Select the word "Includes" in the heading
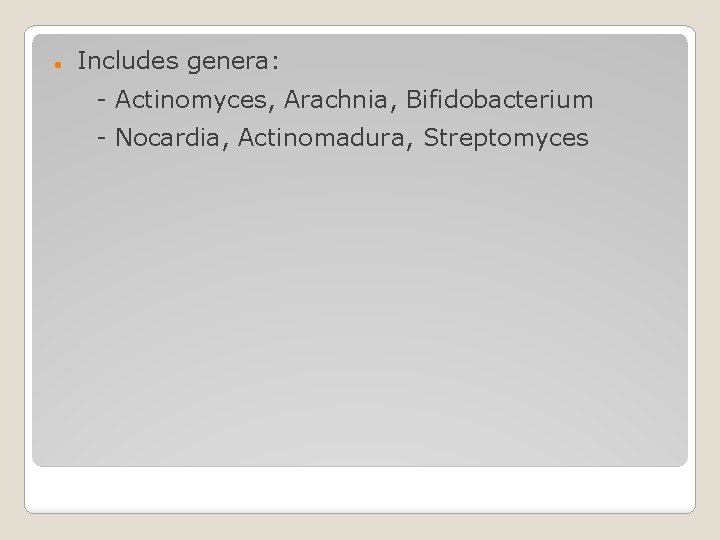 click(x=128, y=60)
